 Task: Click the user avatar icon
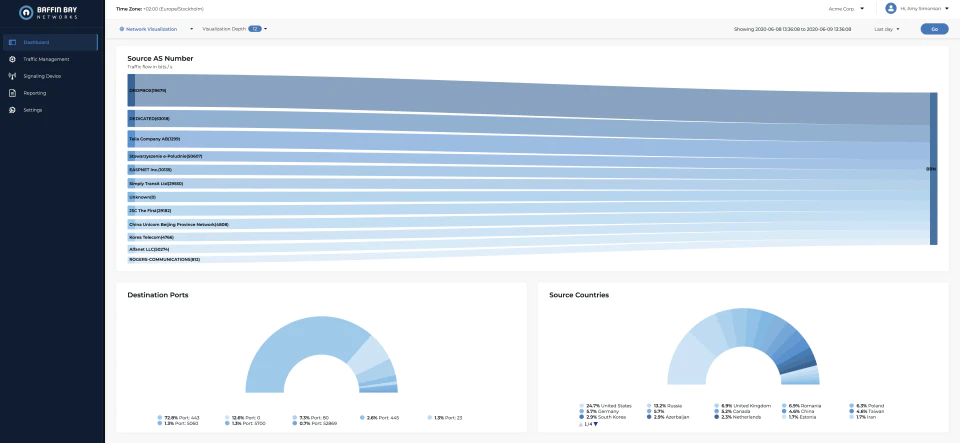pyautogui.click(x=891, y=9)
